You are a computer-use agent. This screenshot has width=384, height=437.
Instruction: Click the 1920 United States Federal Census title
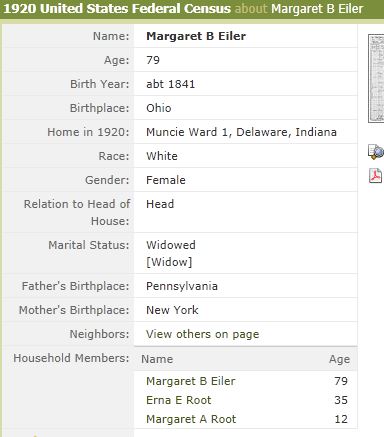[x=117, y=9]
